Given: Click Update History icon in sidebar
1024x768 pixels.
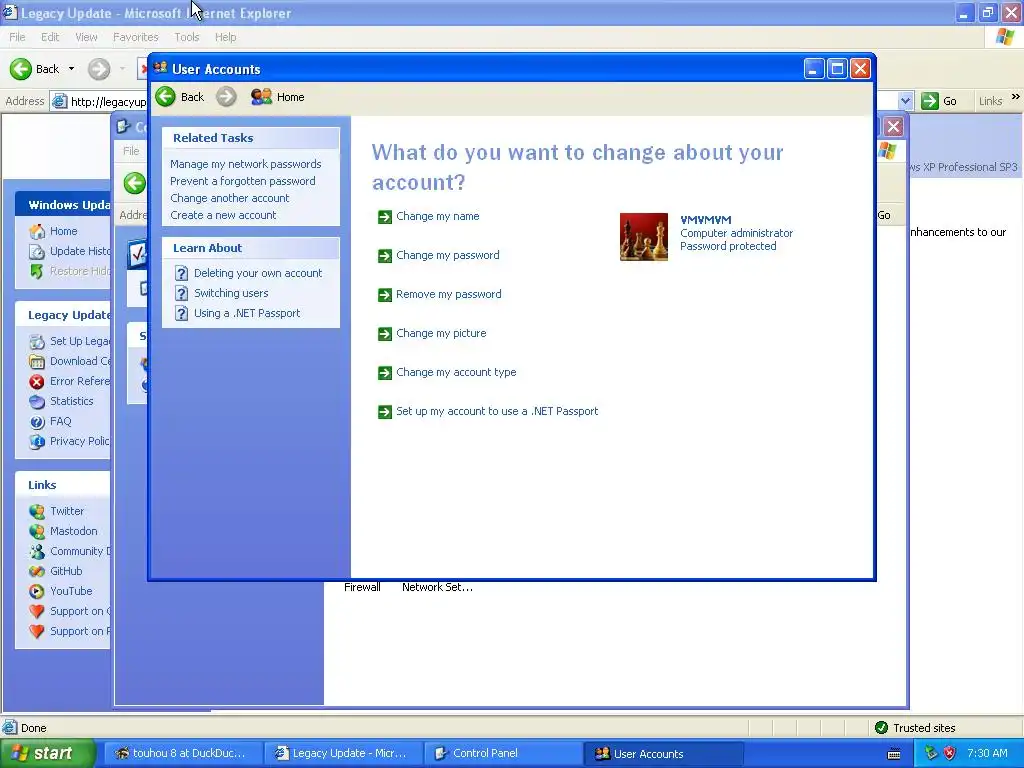Looking at the screenshot, I should [37, 251].
